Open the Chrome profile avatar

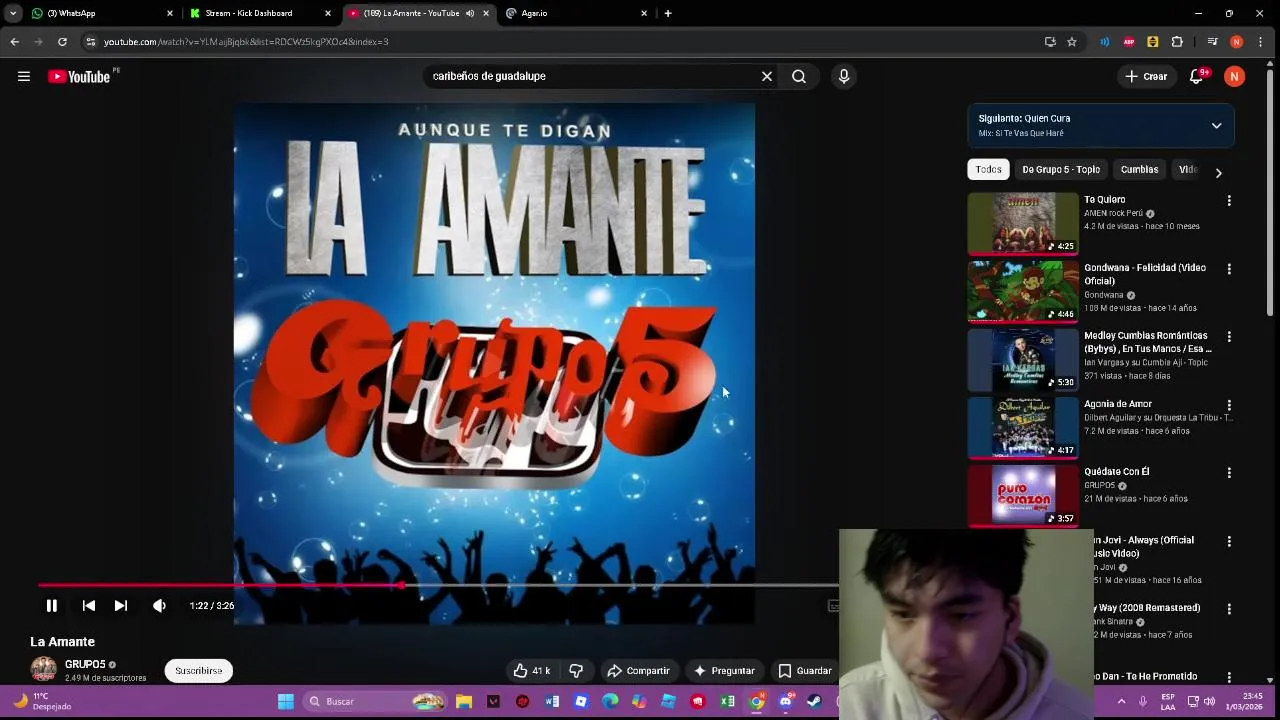pos(1237,42)
